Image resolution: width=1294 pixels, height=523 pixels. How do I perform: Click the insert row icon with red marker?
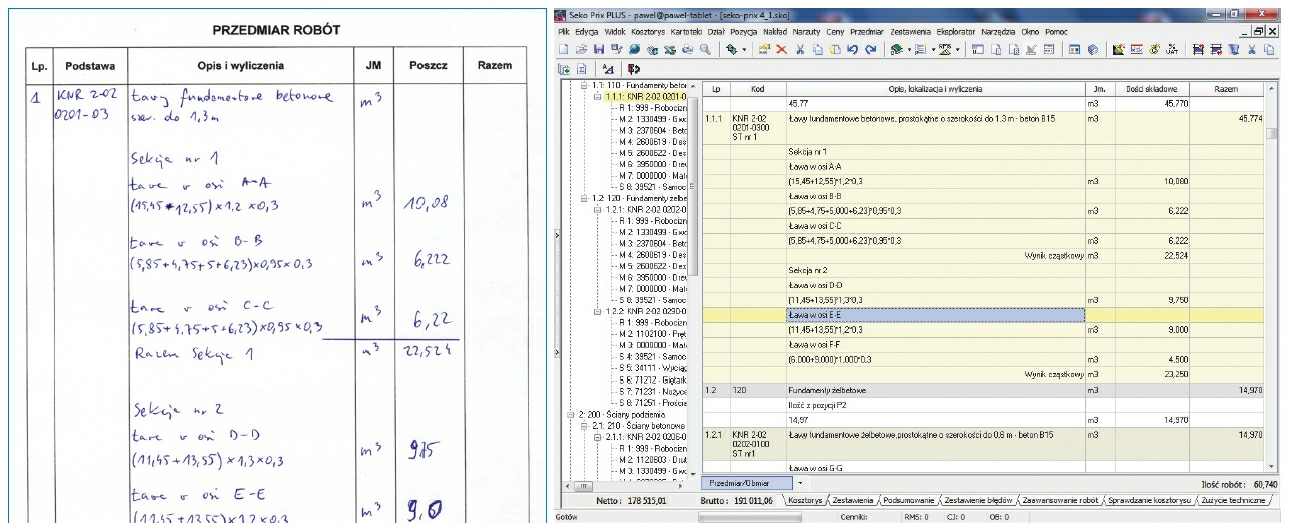tap(1198, 48)
